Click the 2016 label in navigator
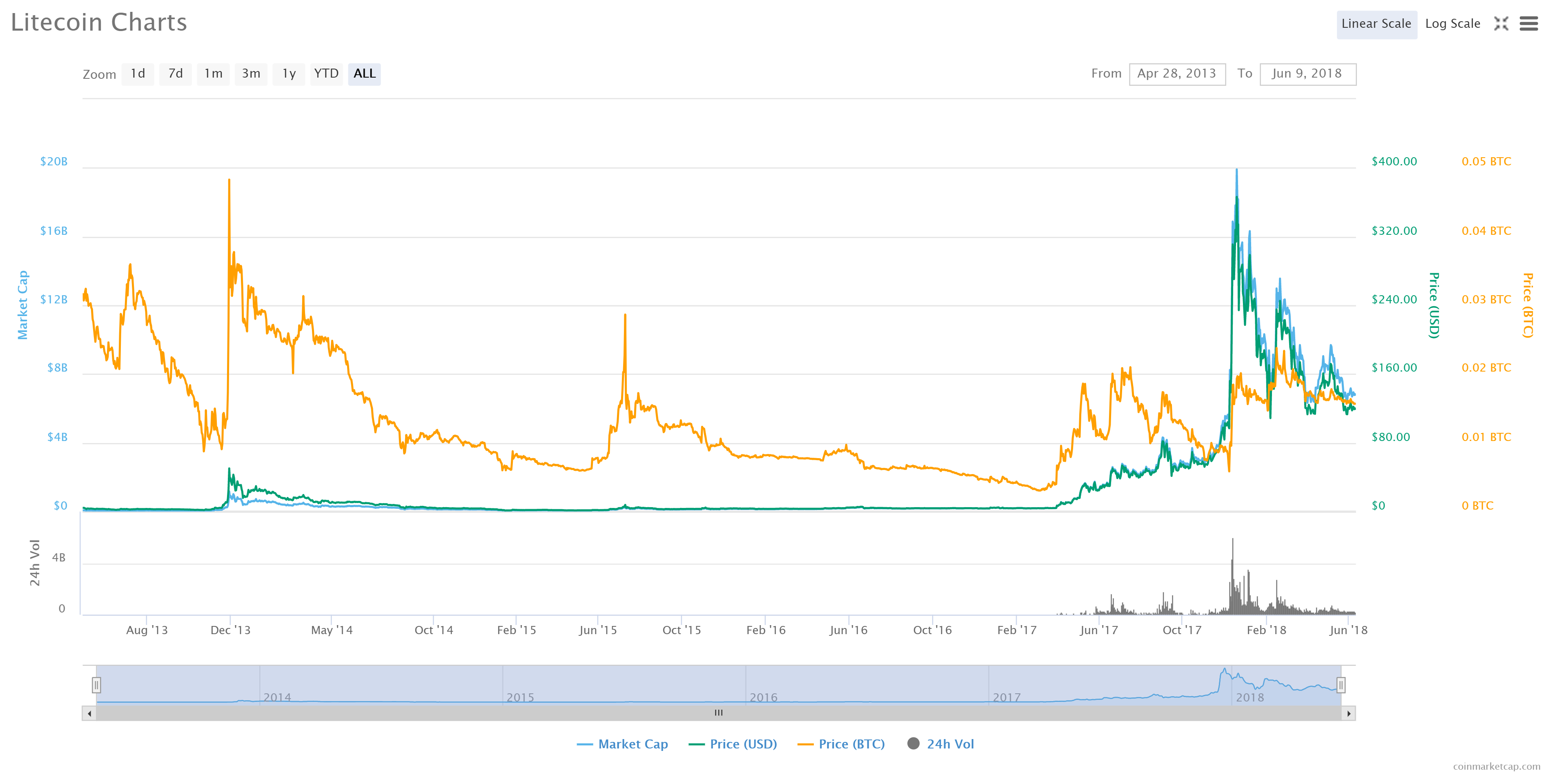Screen dimensions: 1568x775 click(x=763, y=698)
